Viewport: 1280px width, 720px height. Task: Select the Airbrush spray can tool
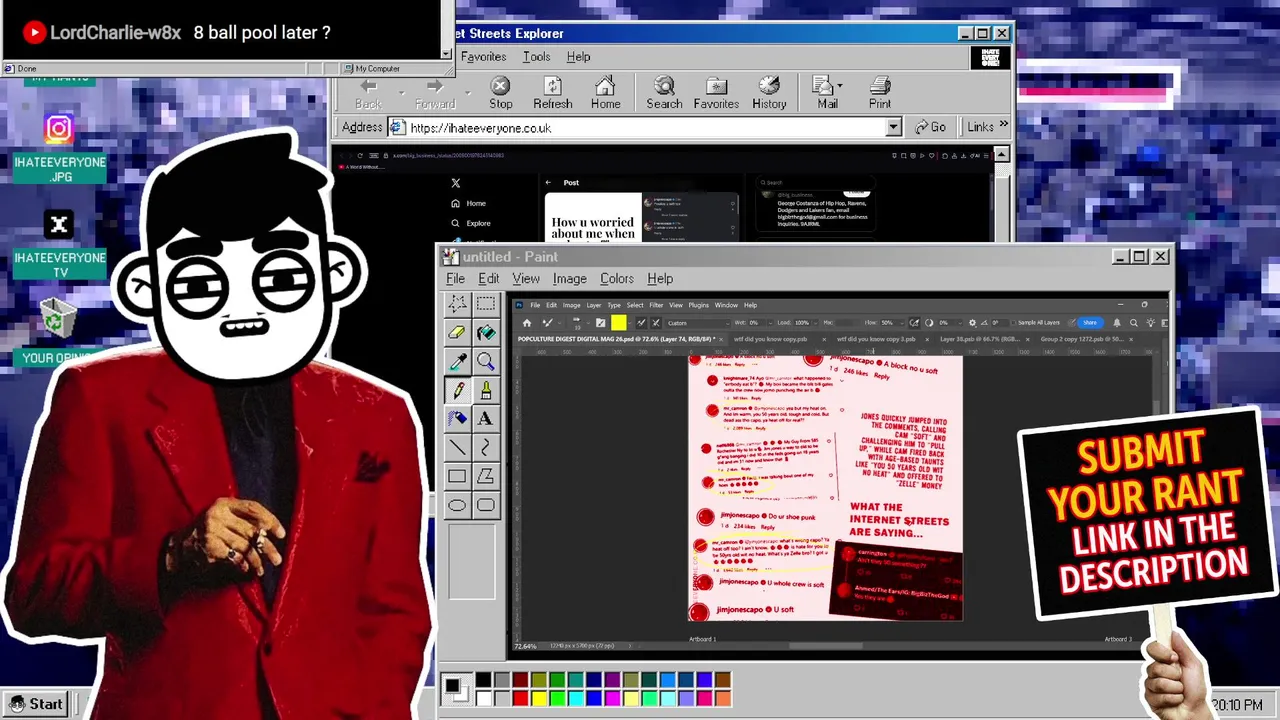[457, 419]
